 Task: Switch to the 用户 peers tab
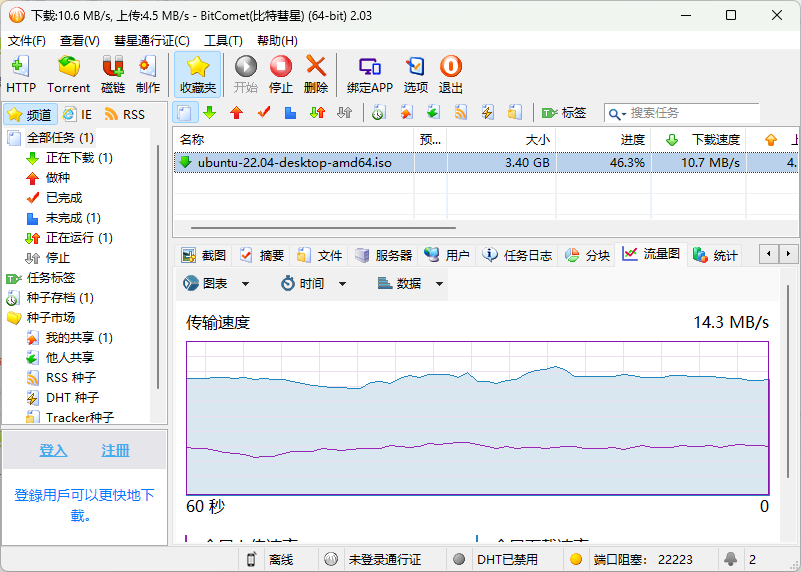[447, 255]
